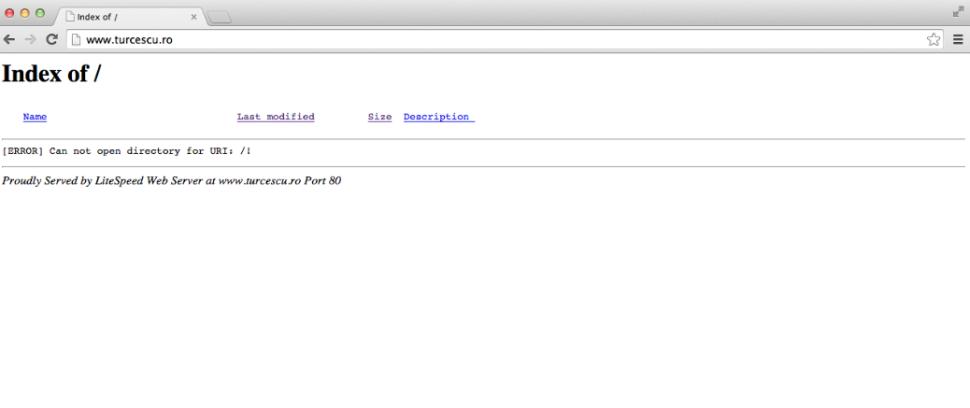Bookmark this page with the star icon
Image resolution: width=970 pixels, height=408 pixels.
(x=934, y=39)
